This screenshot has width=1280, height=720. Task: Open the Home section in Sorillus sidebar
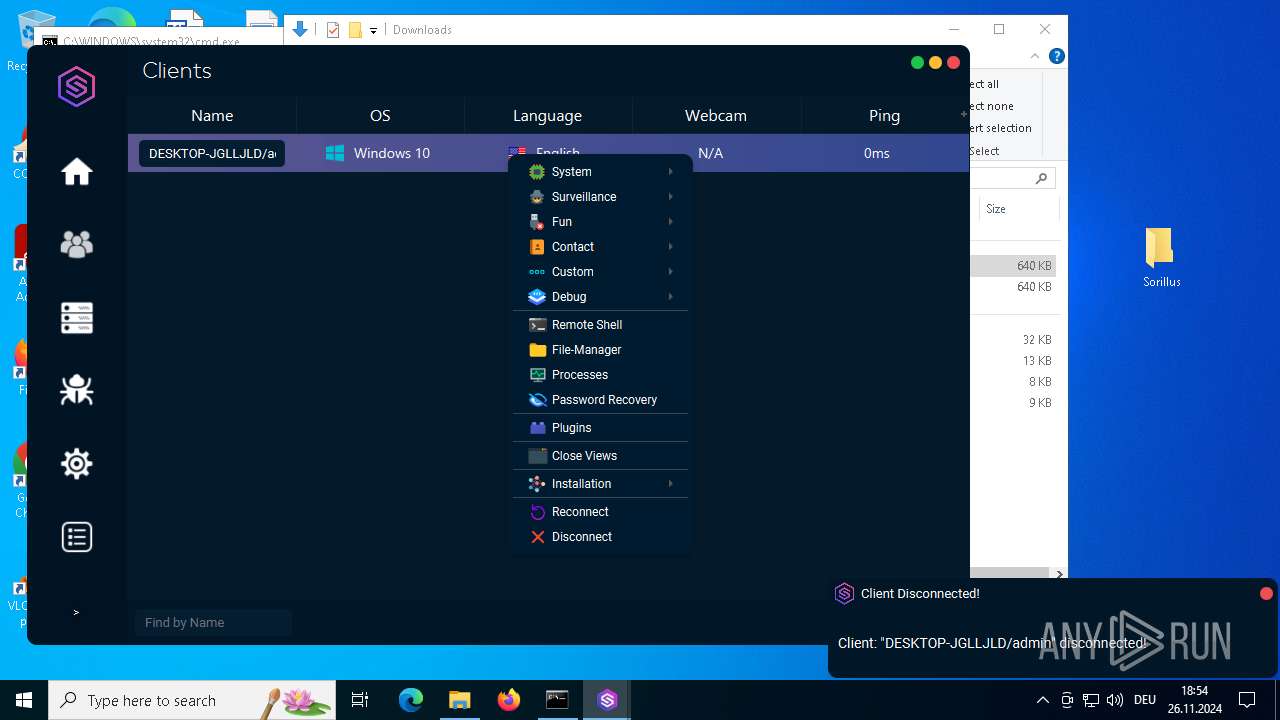(x=77, y=172)
